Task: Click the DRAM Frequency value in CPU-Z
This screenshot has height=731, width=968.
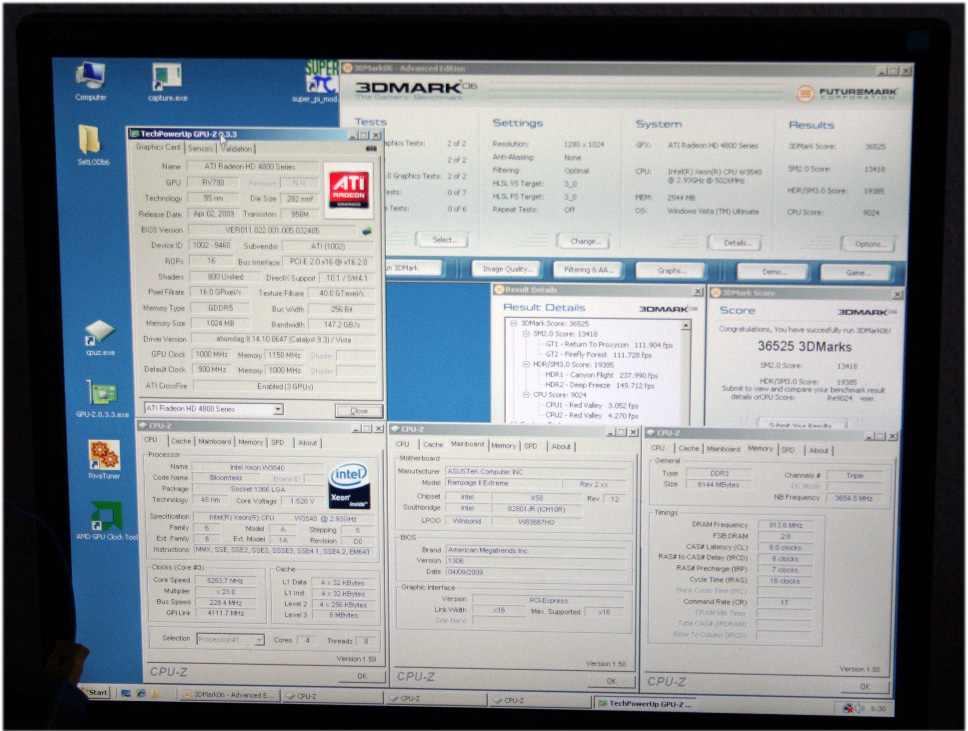Action: click(785, 525)
